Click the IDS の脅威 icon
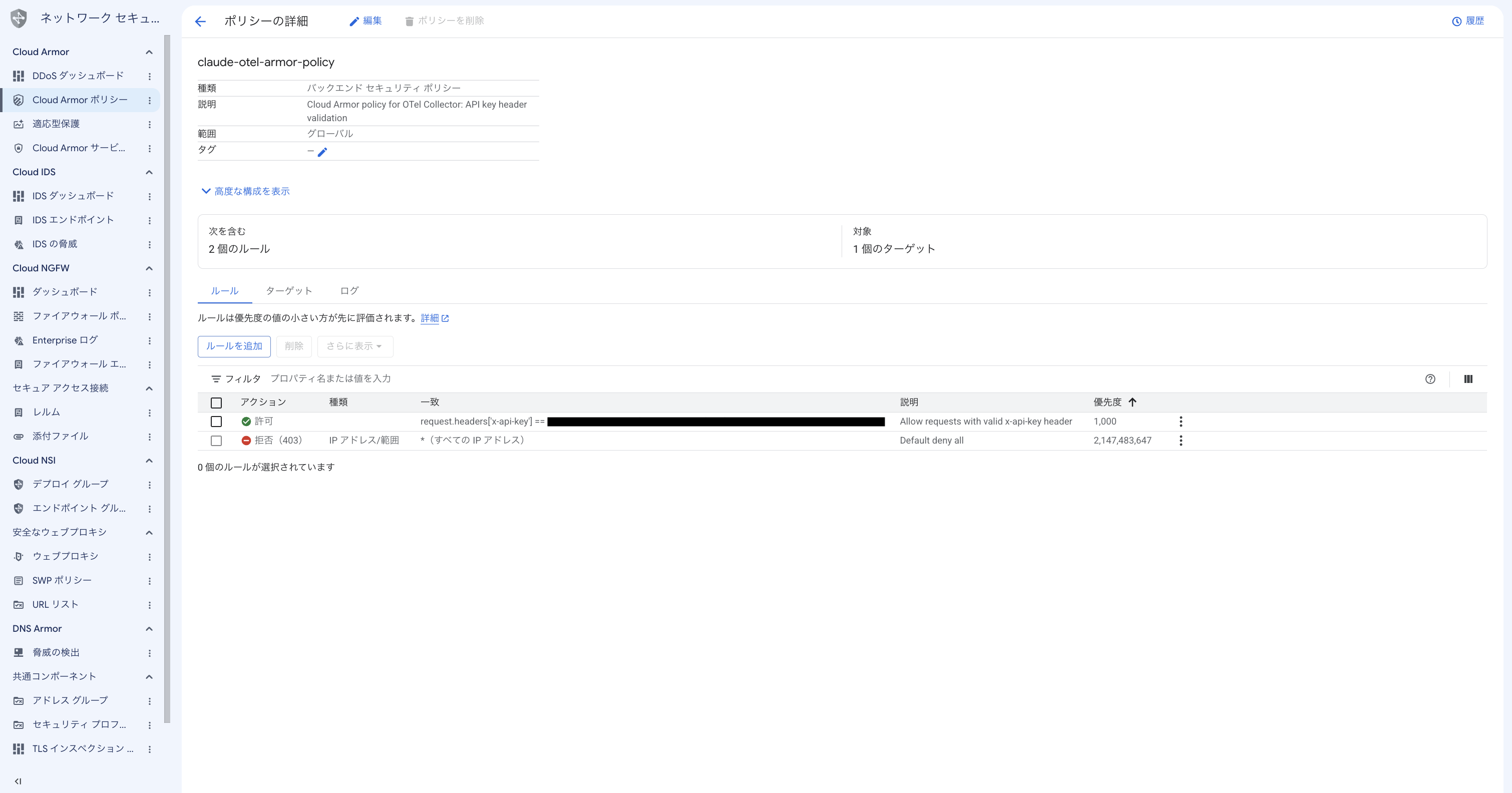Image resolution: width=1512 pixels, height=793 pixels. [19, 244]
